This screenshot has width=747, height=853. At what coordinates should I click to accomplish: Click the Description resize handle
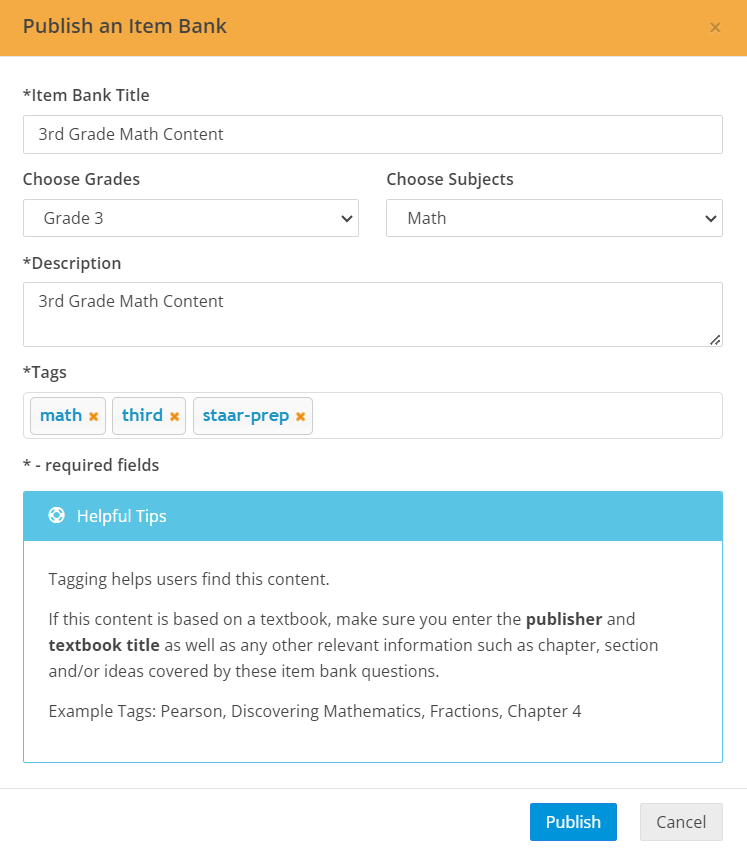[715, 340]
